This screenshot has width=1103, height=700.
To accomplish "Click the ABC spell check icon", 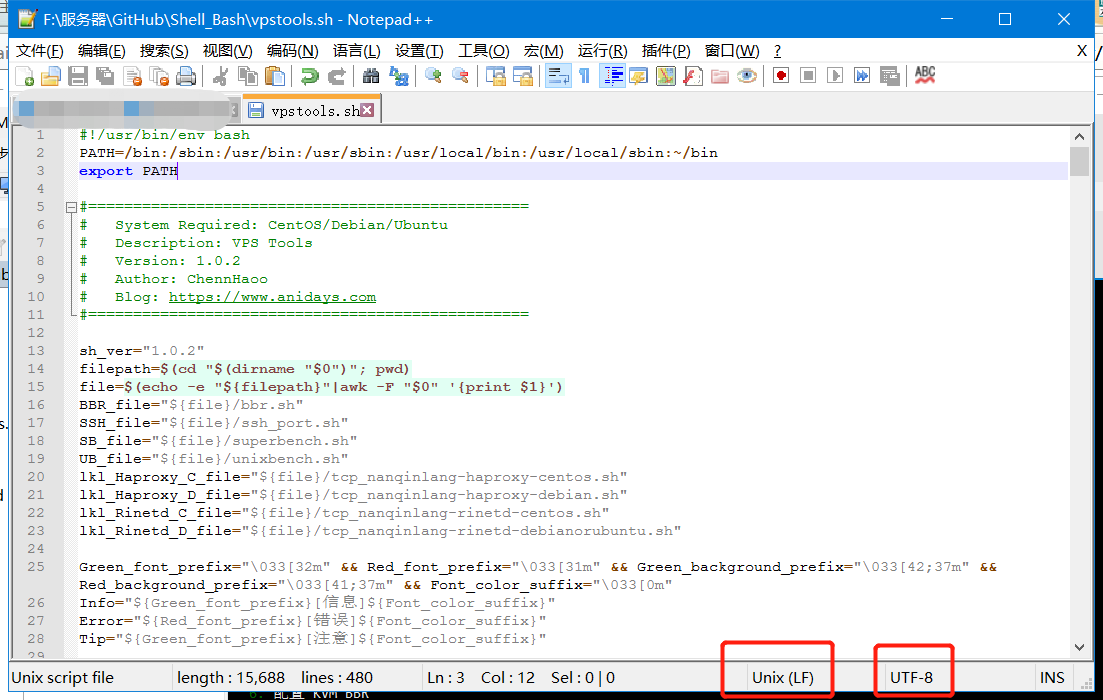I will pyautogui.click(x=925, y=76).
